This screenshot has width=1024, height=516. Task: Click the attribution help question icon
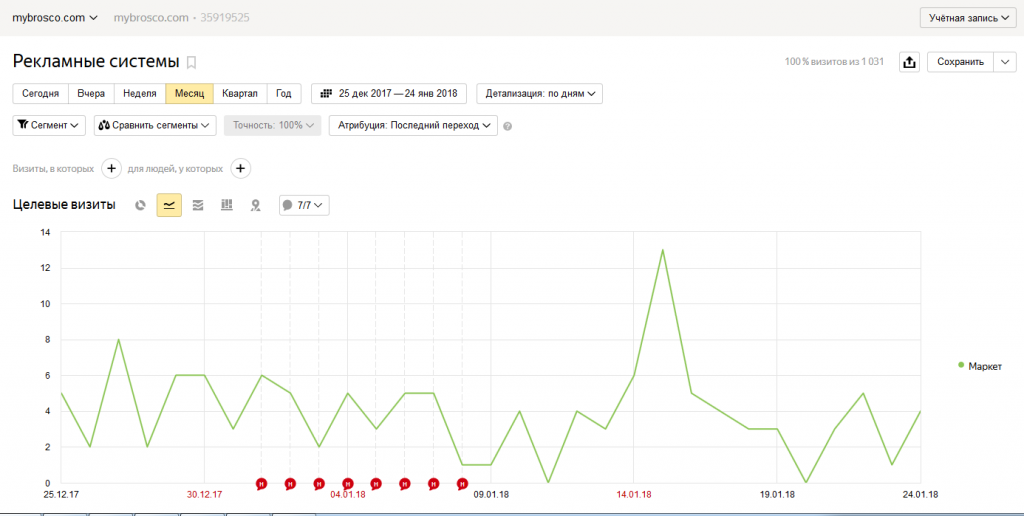point(508,126)
